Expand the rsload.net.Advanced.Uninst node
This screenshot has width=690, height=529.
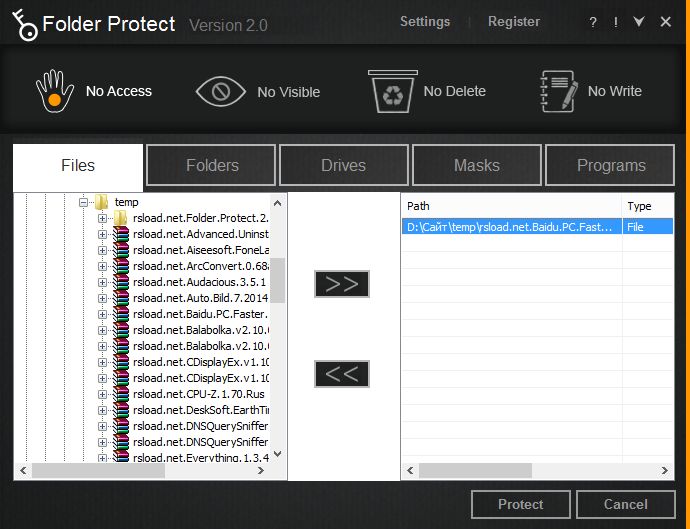point(102,235)
